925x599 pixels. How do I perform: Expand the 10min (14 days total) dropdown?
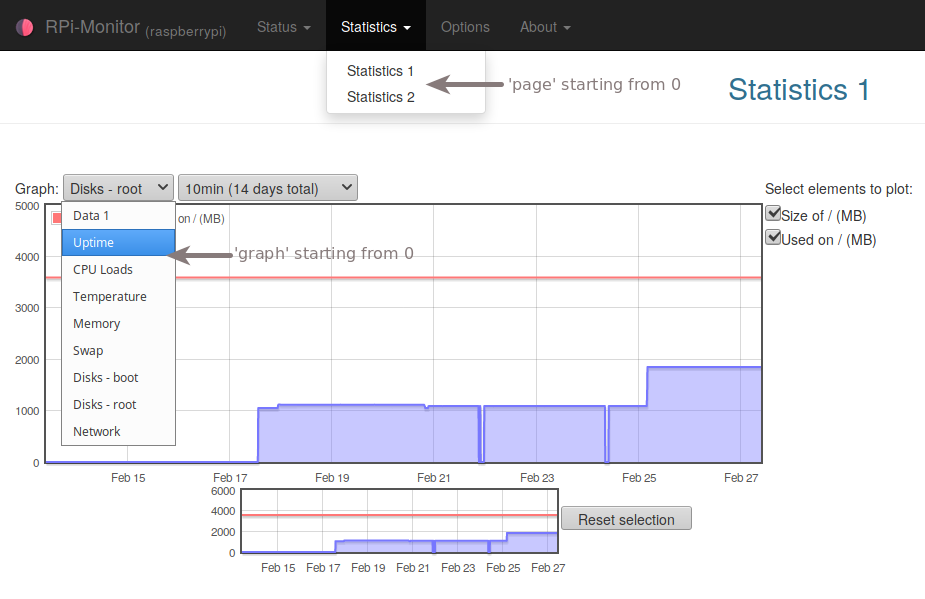tap(268, 188)
